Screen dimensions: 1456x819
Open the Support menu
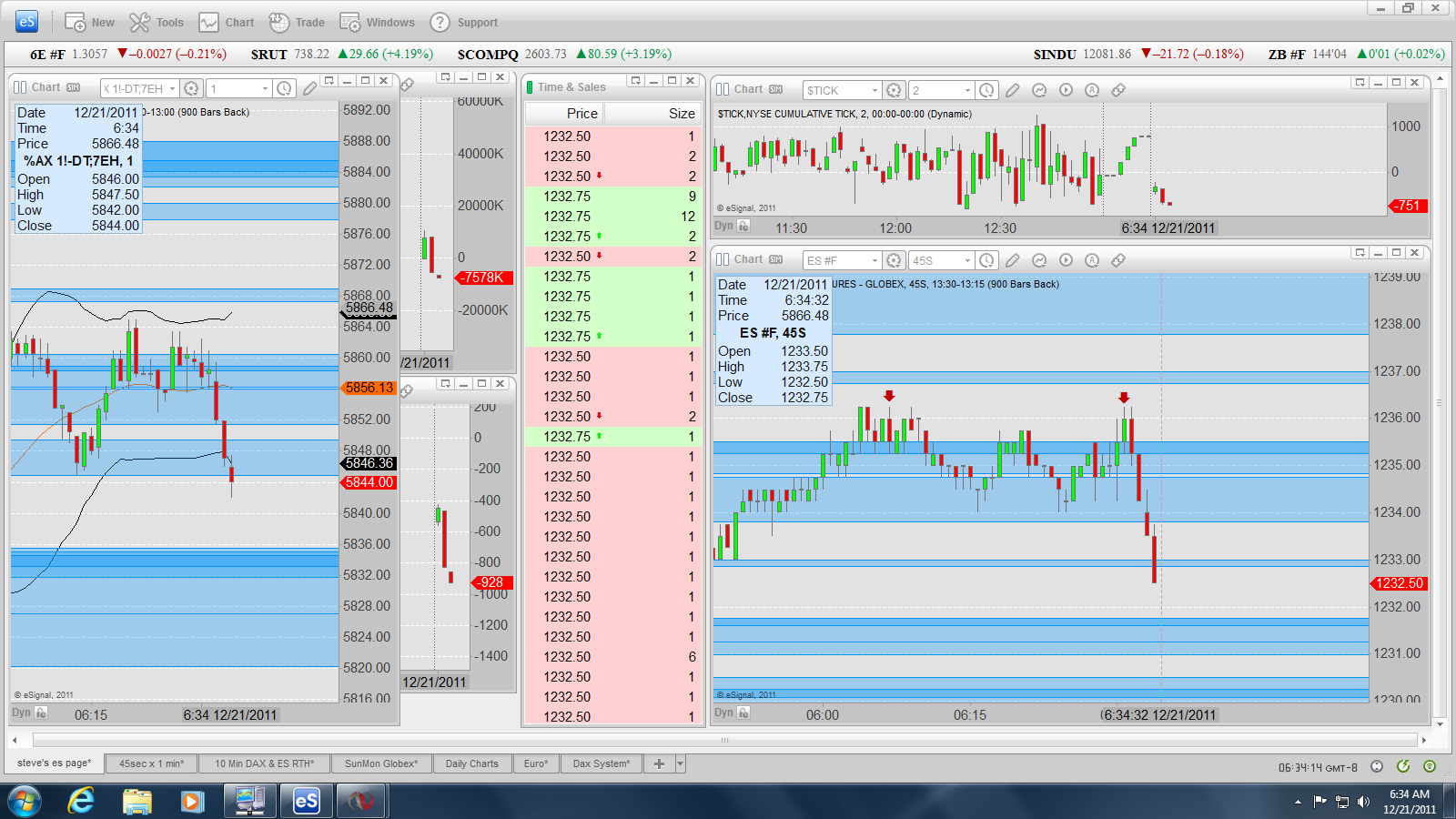[x=464, y=23]
